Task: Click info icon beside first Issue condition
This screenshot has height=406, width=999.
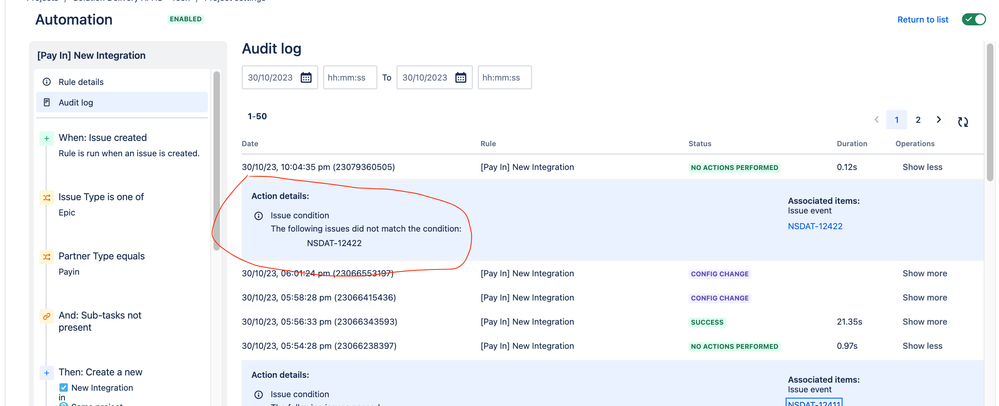Action: tap(259, 216)
